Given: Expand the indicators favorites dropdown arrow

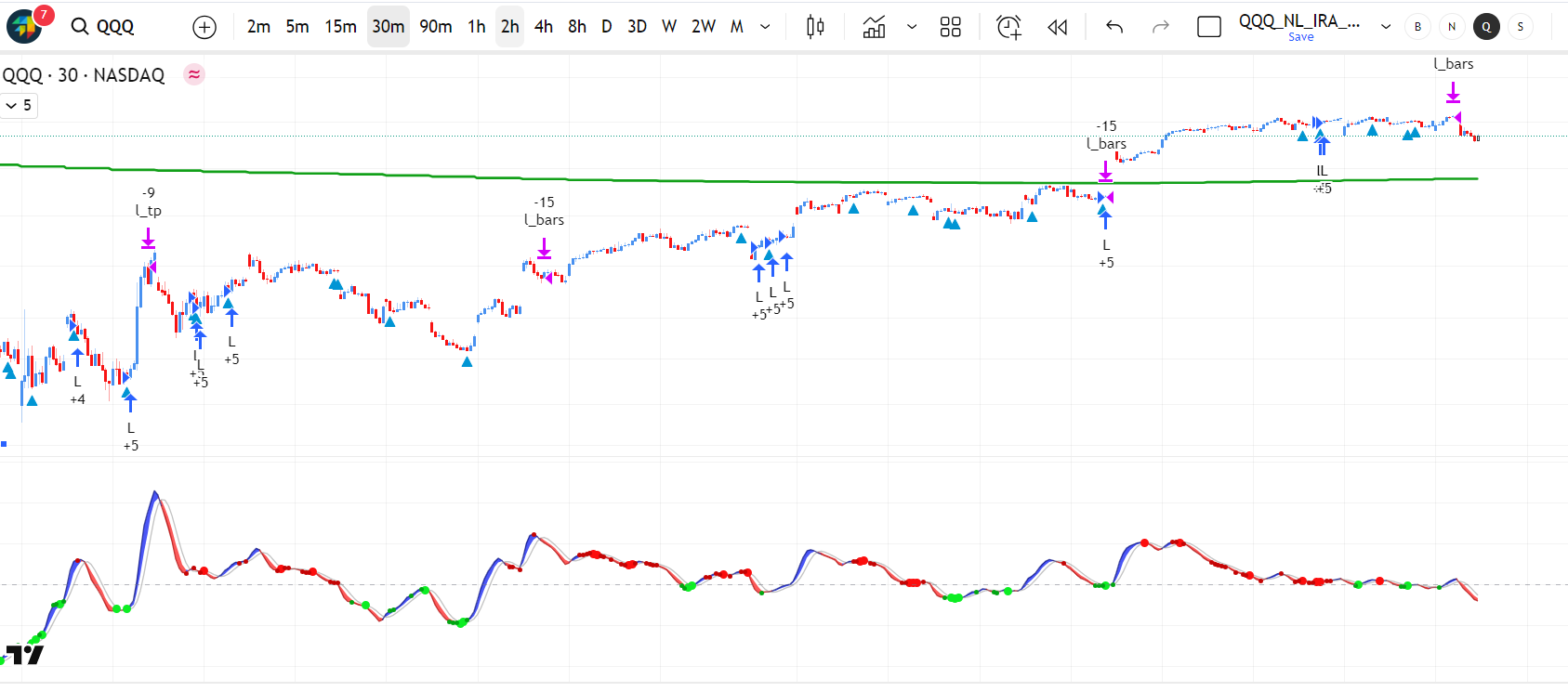Looking at the screenshot, I should 912,27.
